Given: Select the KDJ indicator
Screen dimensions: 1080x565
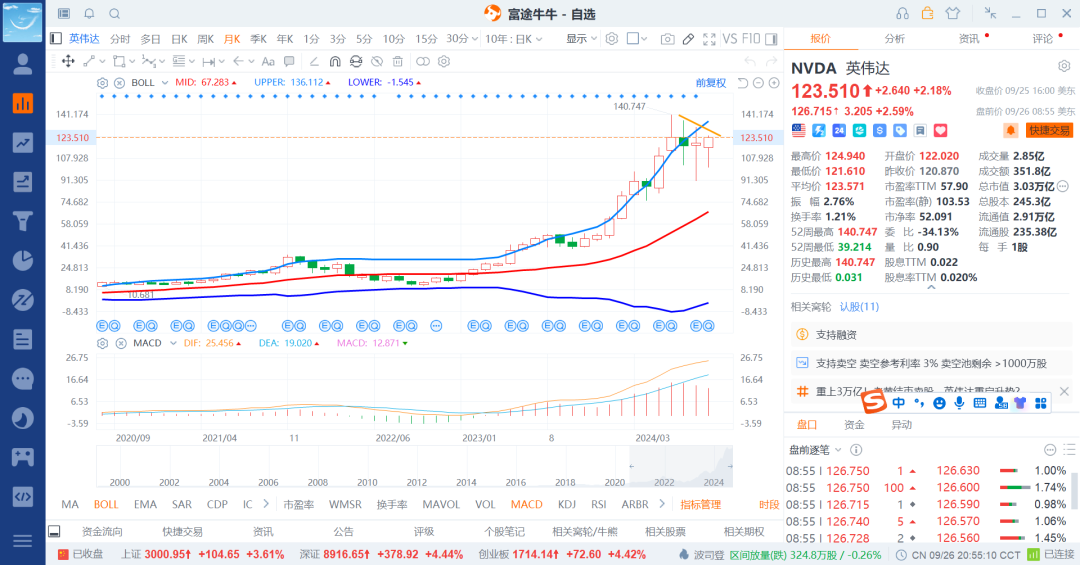Looking at the screenshot, I should coord(567,504).
